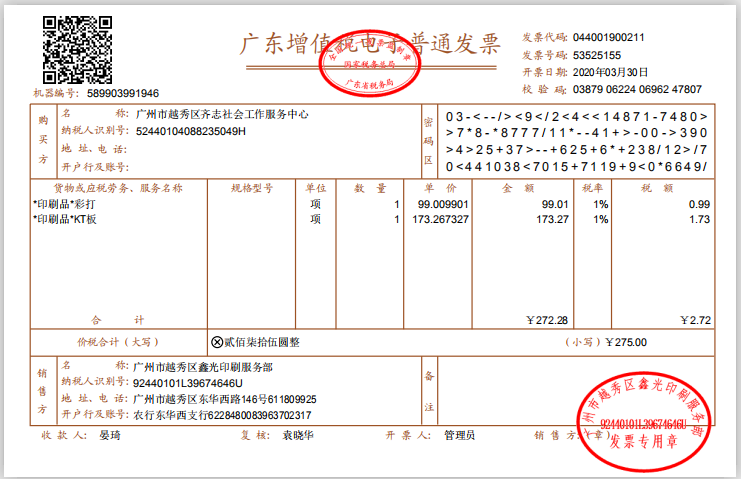The width and height of the screenshot is (741, 479).
Task: Click seller name 广州市越秀区鑫光印刷服务部
Action: (x=203, y=367)
